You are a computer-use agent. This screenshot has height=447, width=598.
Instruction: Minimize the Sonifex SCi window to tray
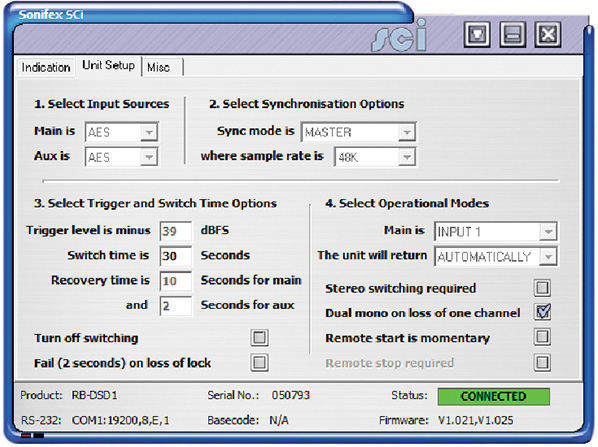click(477, 34)
